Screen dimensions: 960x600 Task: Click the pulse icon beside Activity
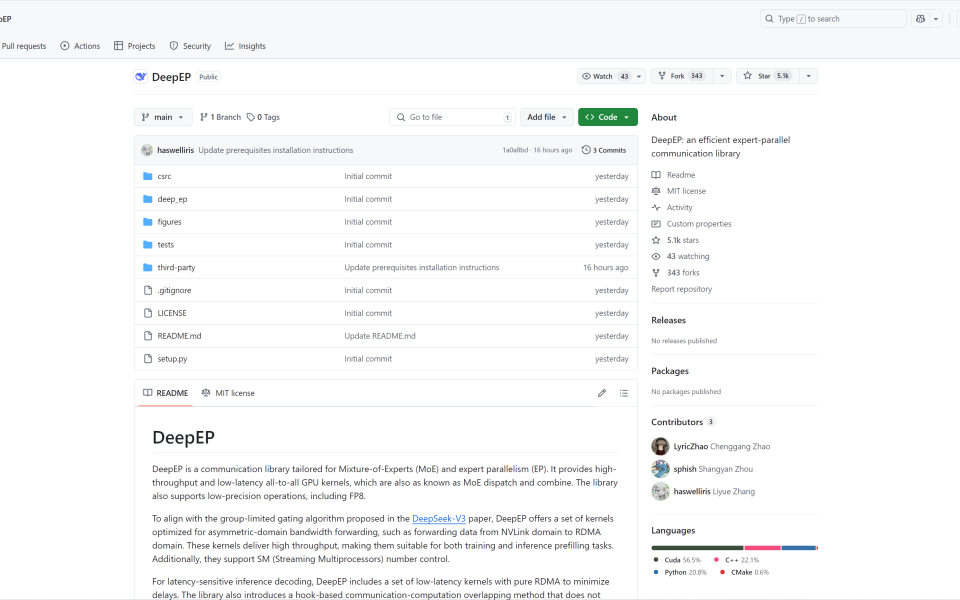[656, 208]
